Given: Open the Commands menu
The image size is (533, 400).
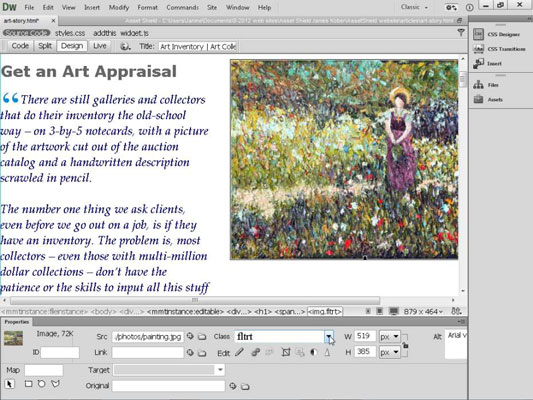Looking at the screenshot, I should 182,7.
